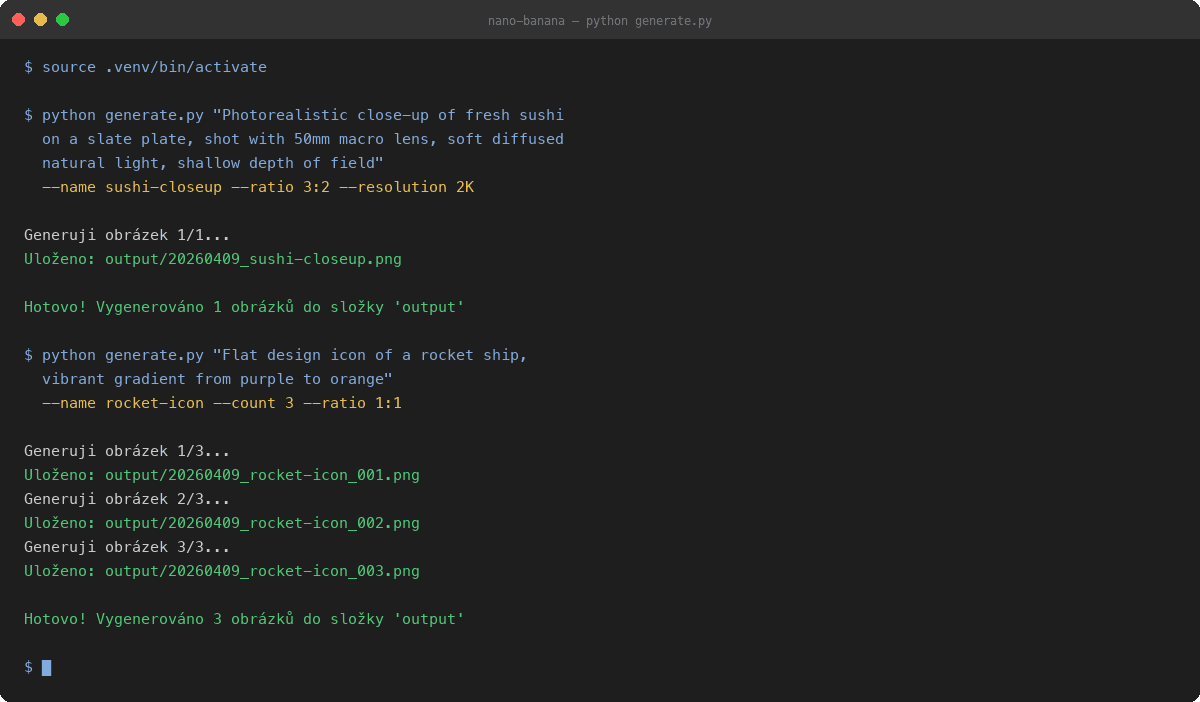This screenshot has height=702, width=1200.
Task: Click the output/20260409_rocket-icon_003.png path
Action: (264, 570)
